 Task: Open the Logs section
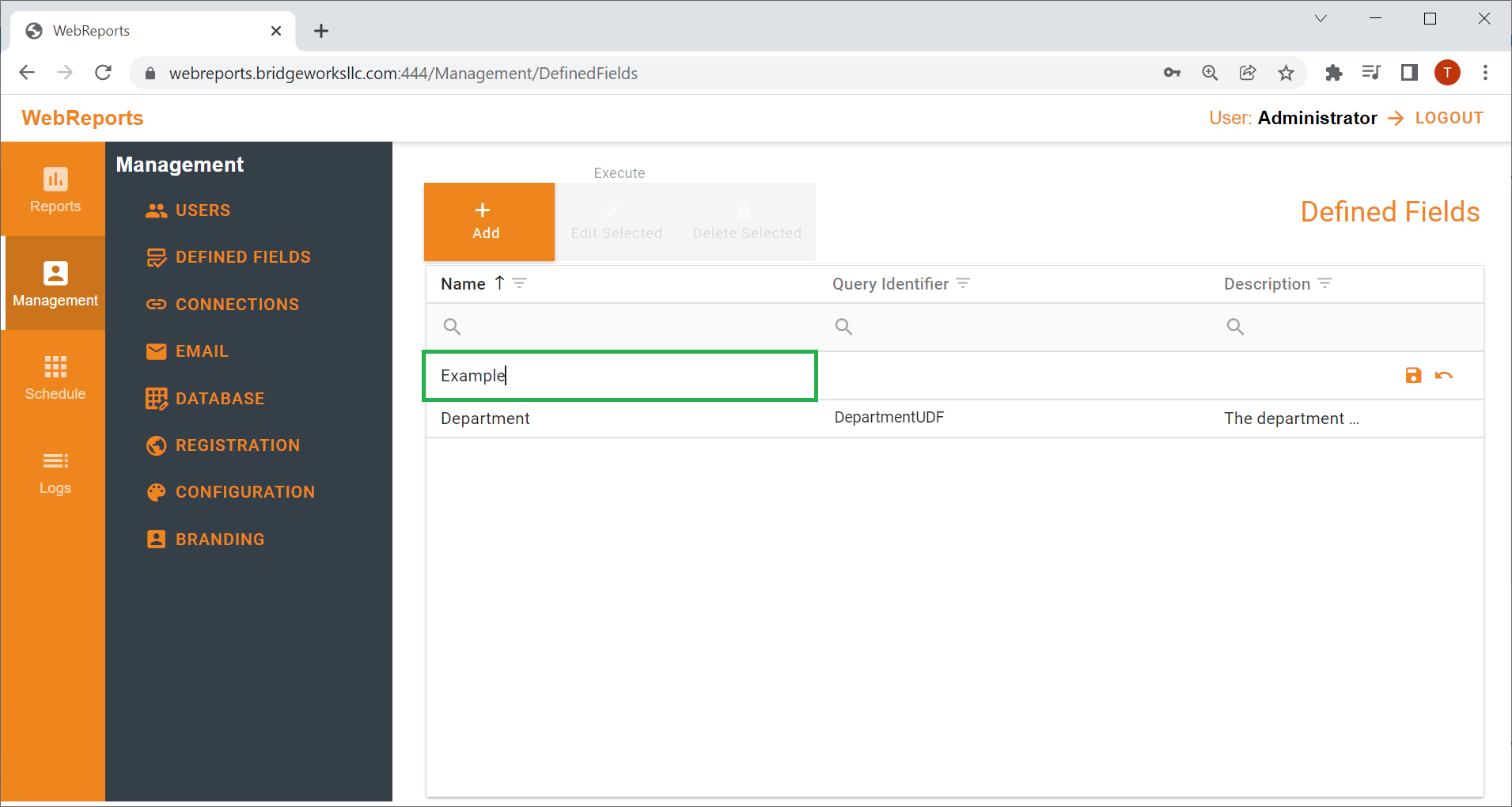point(55,472)
